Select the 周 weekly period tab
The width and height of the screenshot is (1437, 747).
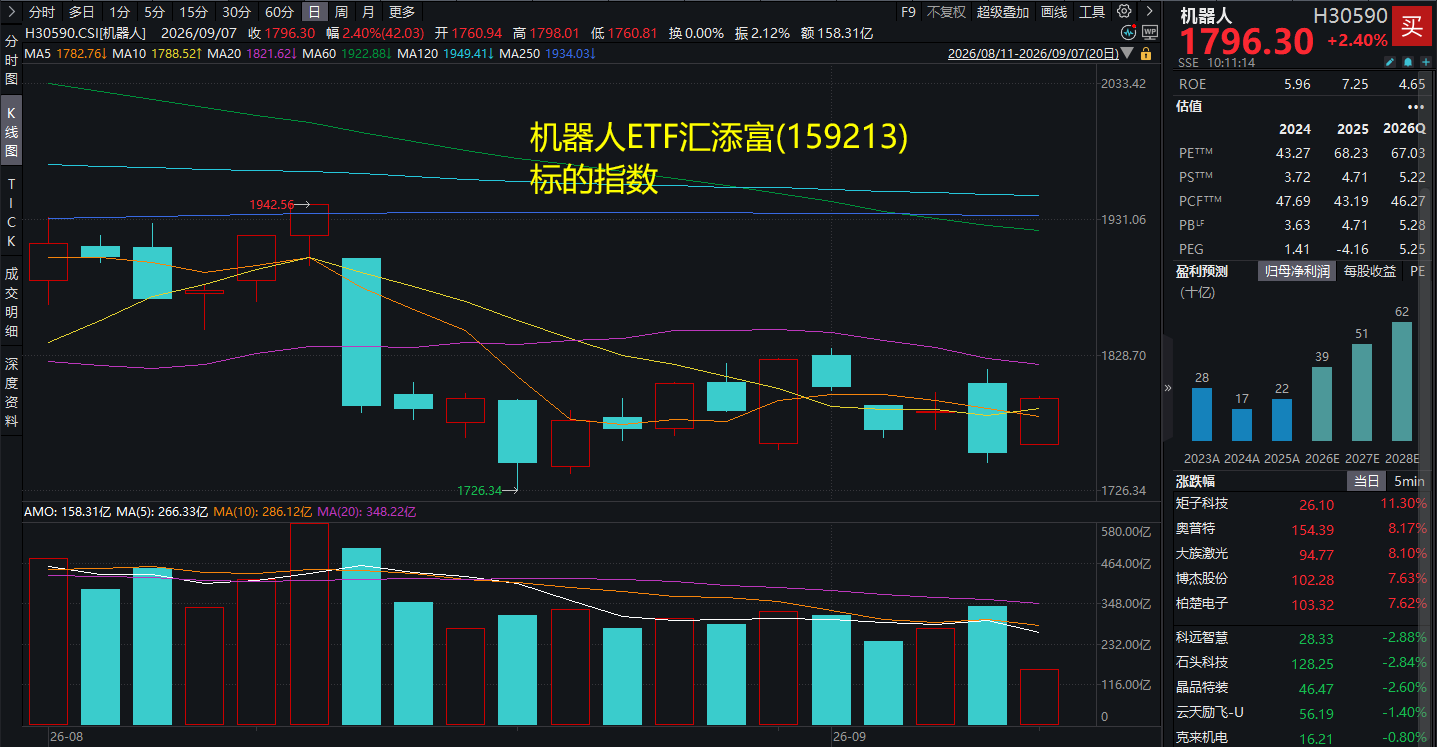pos(342,12)
